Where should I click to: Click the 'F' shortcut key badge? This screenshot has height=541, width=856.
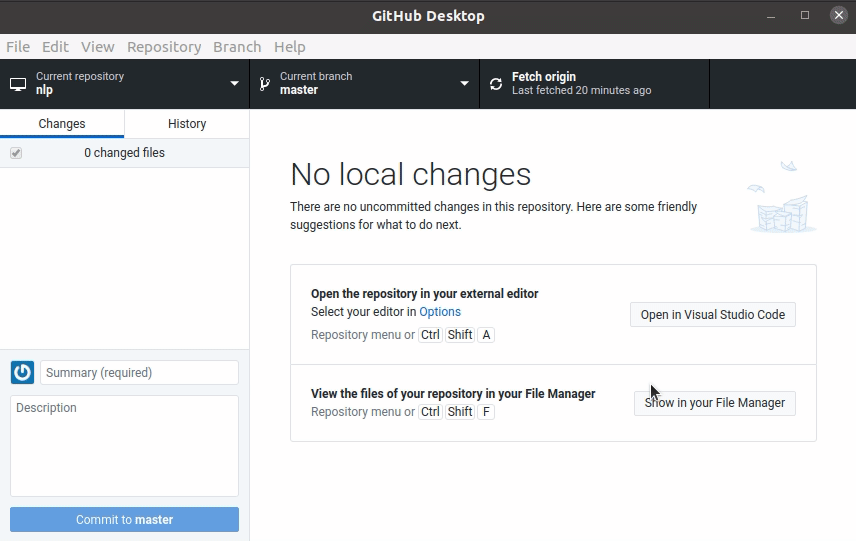click(486, 412)
